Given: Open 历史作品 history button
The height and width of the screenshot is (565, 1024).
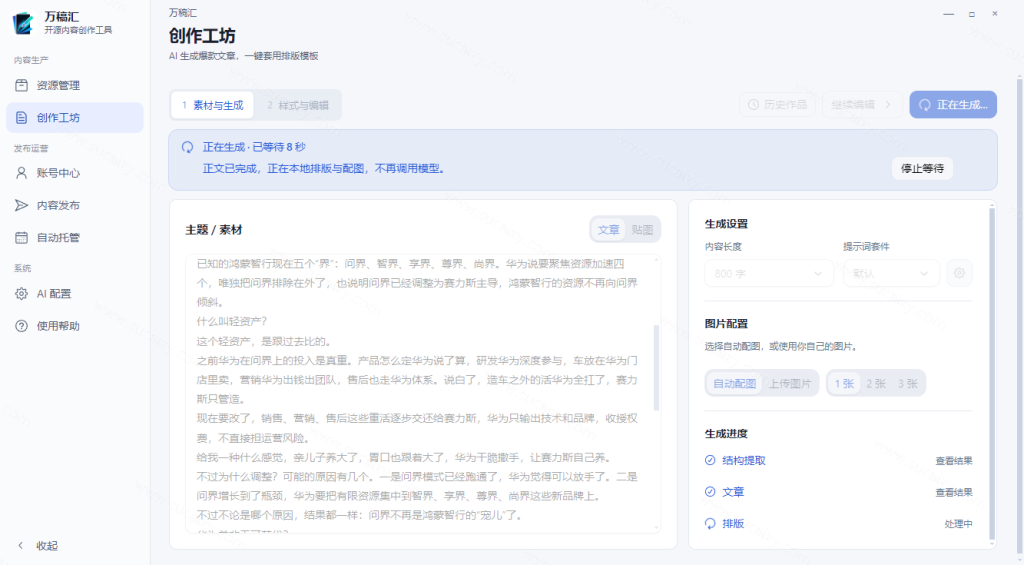Looking at the screenshot, I should click(x=777, y=105).
